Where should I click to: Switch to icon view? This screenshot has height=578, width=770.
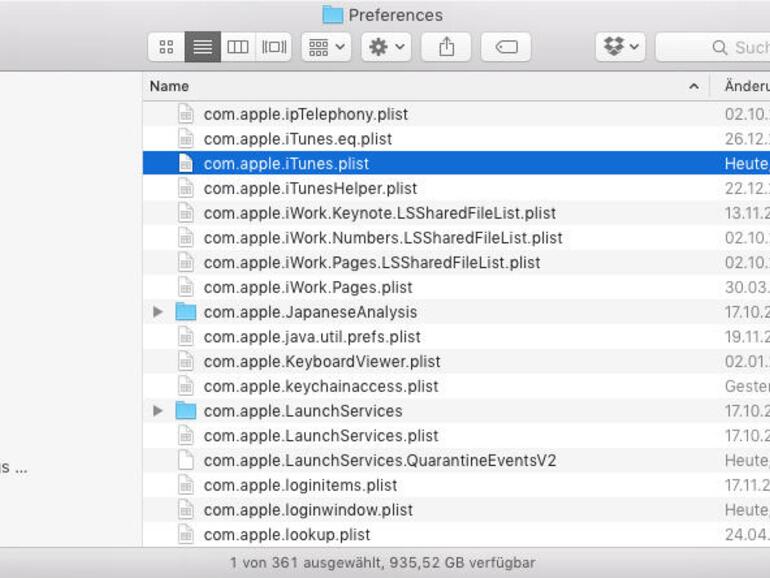(x=166, y=47)
